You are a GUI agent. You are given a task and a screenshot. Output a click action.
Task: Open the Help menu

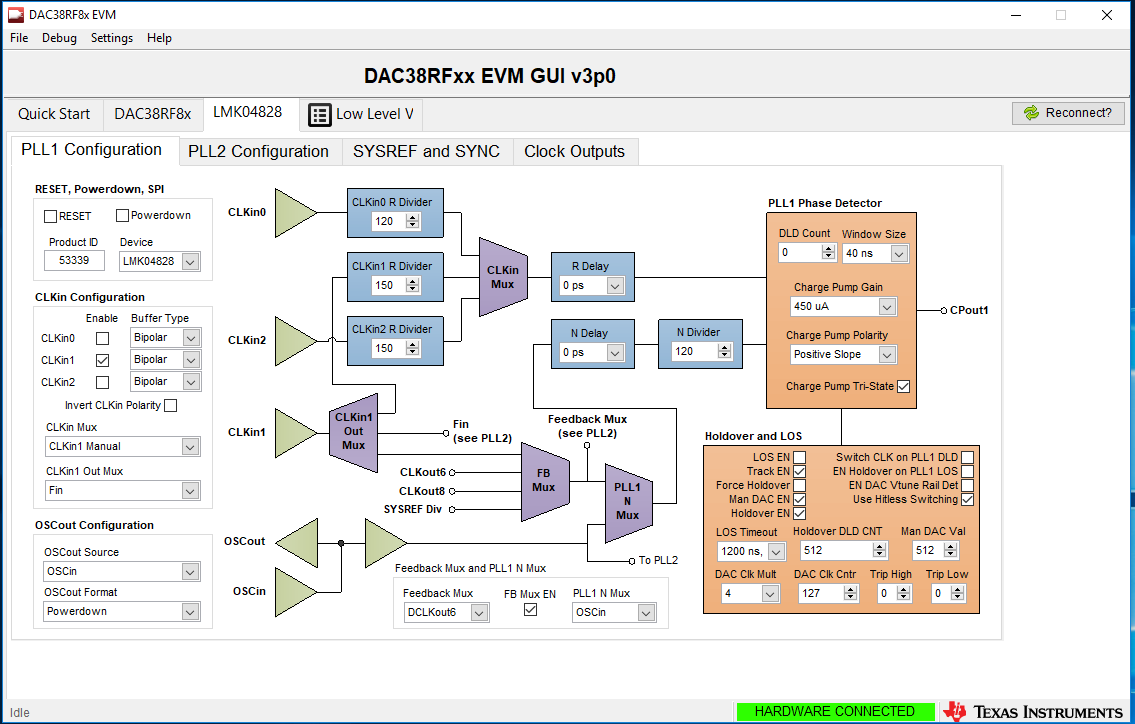click(159, 38)
